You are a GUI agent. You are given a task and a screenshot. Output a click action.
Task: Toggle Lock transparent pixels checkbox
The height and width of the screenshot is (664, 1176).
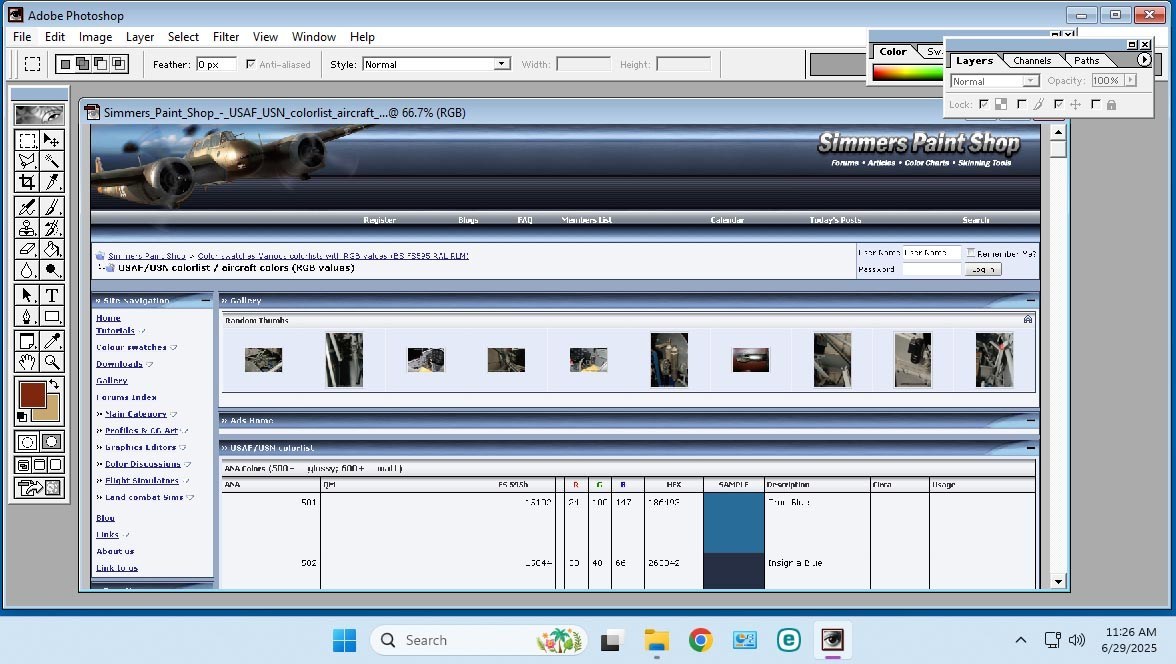(984, 104)
